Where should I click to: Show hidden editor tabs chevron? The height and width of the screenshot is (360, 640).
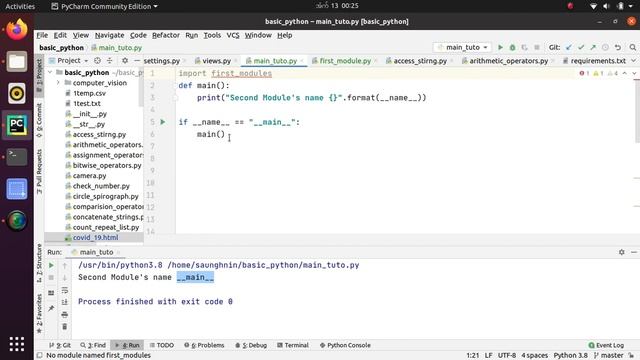pos(633,61)
